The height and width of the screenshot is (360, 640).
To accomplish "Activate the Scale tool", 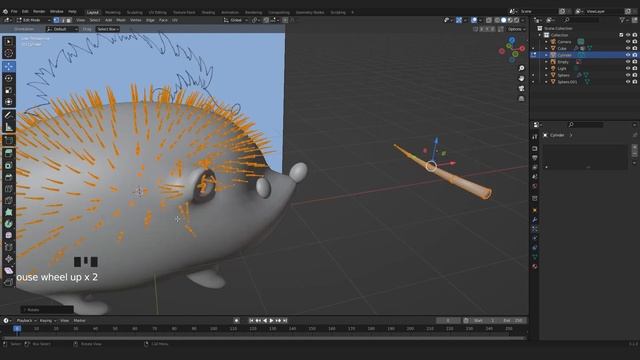I will pyautogui.click(x=9, y=90).
